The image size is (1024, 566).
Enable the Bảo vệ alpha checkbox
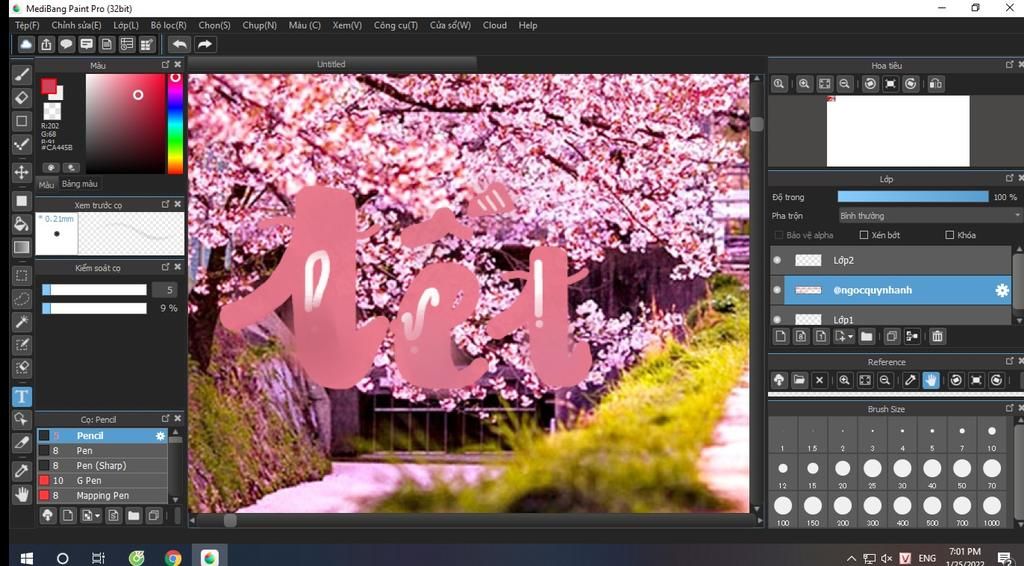778,235
